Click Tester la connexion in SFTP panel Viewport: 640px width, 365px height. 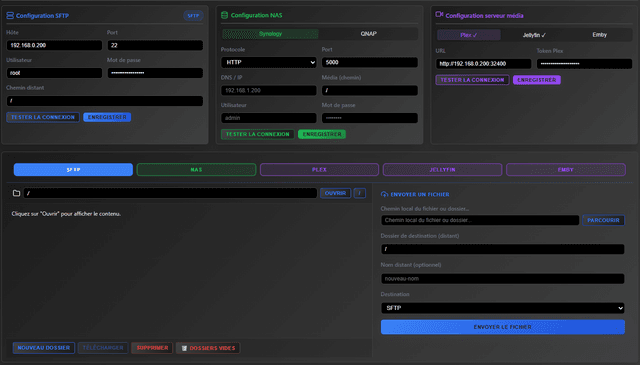point(43,117)
